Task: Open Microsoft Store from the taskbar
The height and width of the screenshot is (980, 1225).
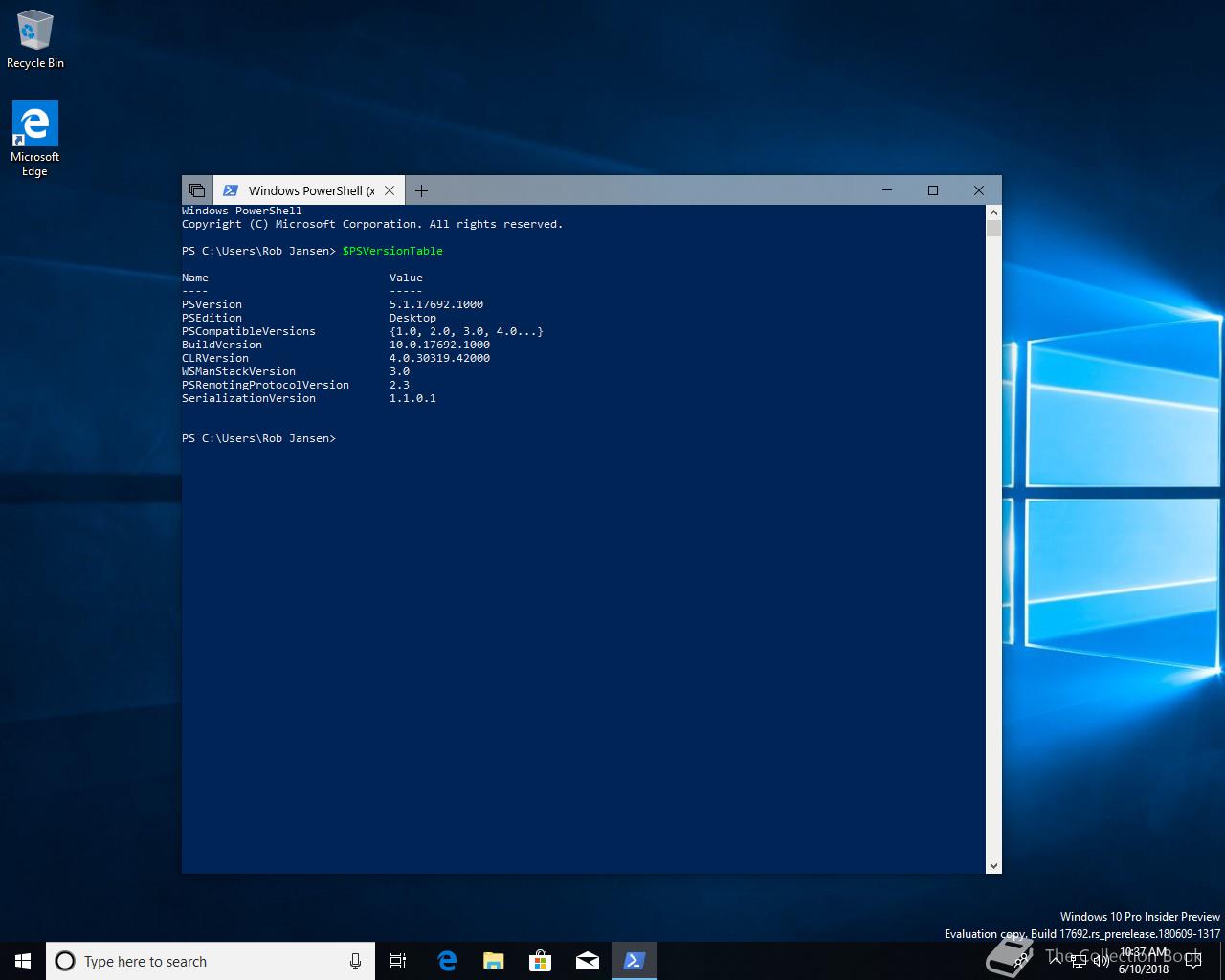Action: click(x=541, y=961)
